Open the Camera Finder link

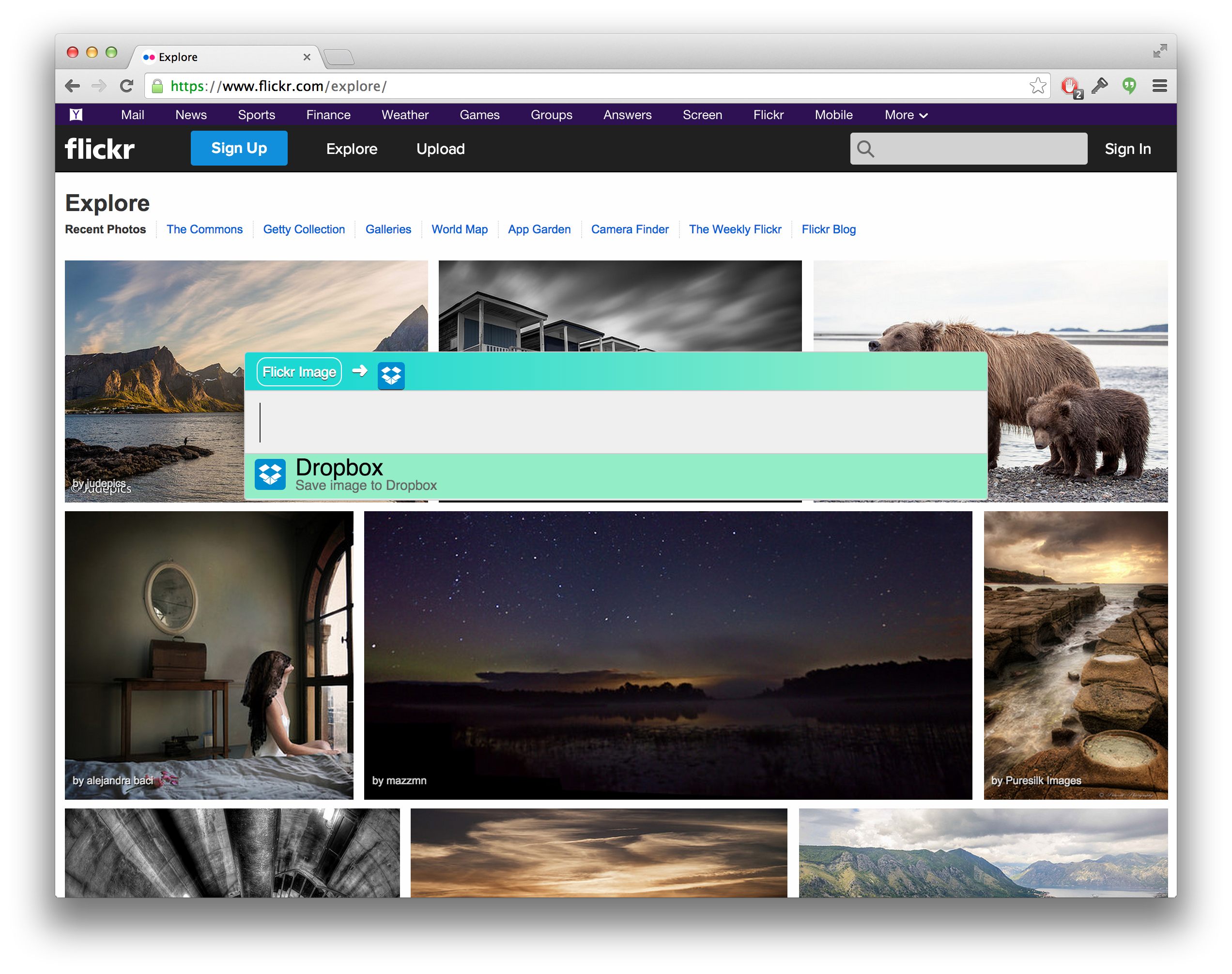629,229
